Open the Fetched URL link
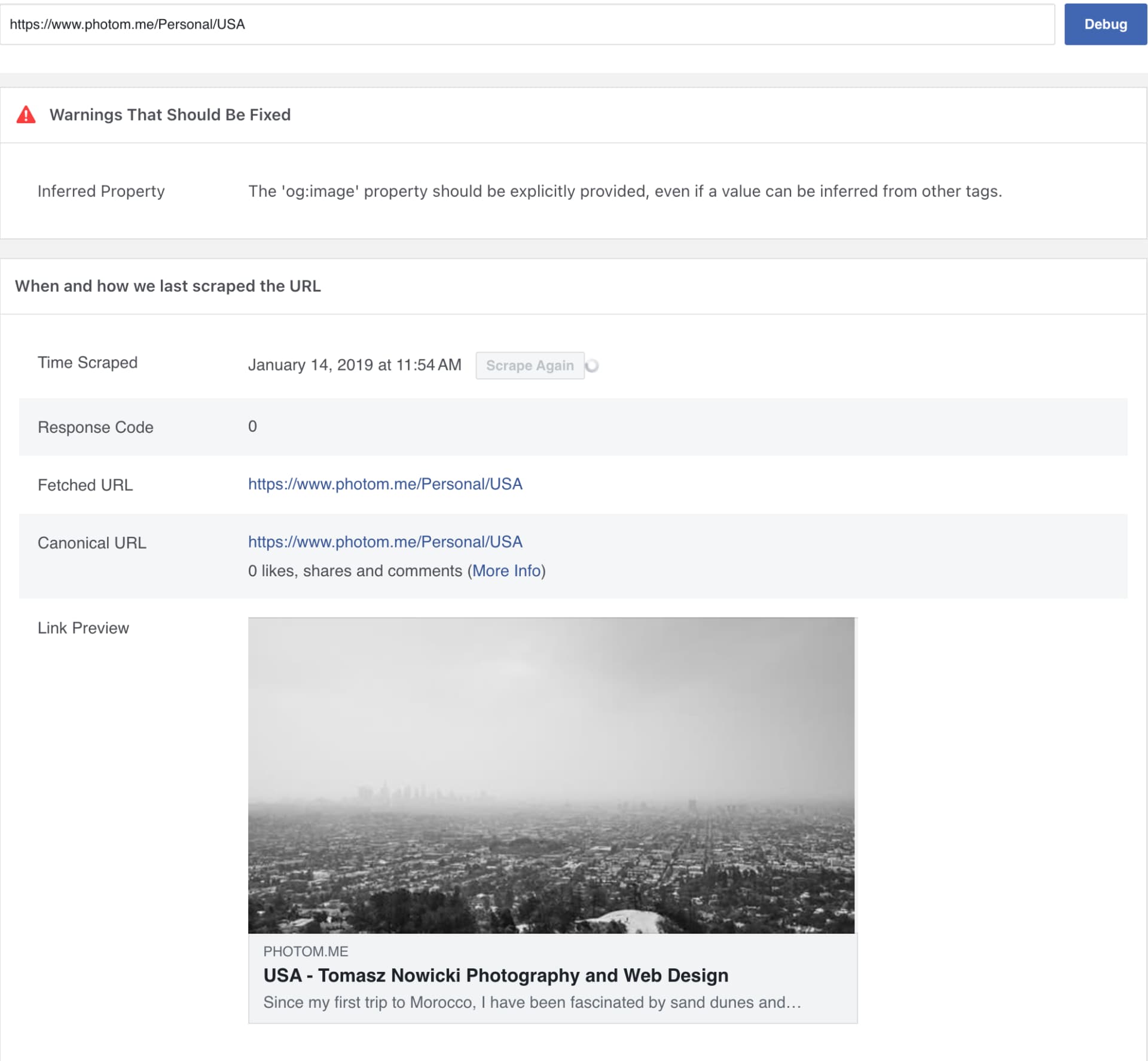The height and width of the screenshot is (1061, 1148). pyautogui.click(x=384, y=484)
